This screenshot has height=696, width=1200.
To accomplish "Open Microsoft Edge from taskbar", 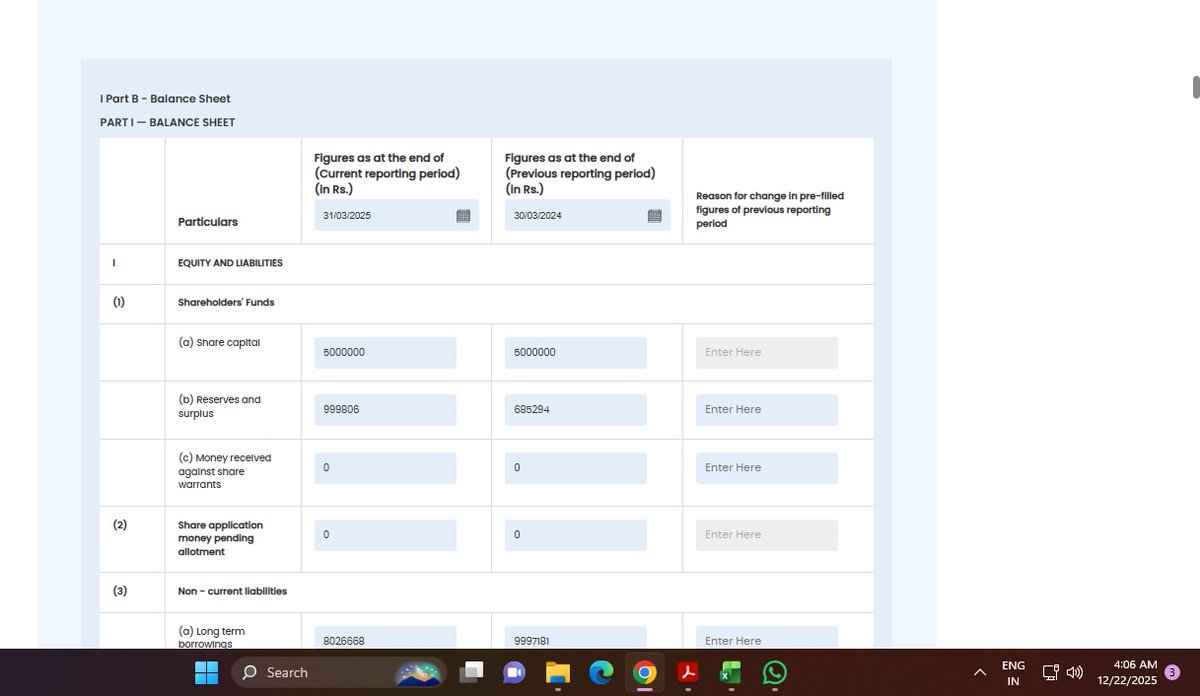I will point(601,673).
